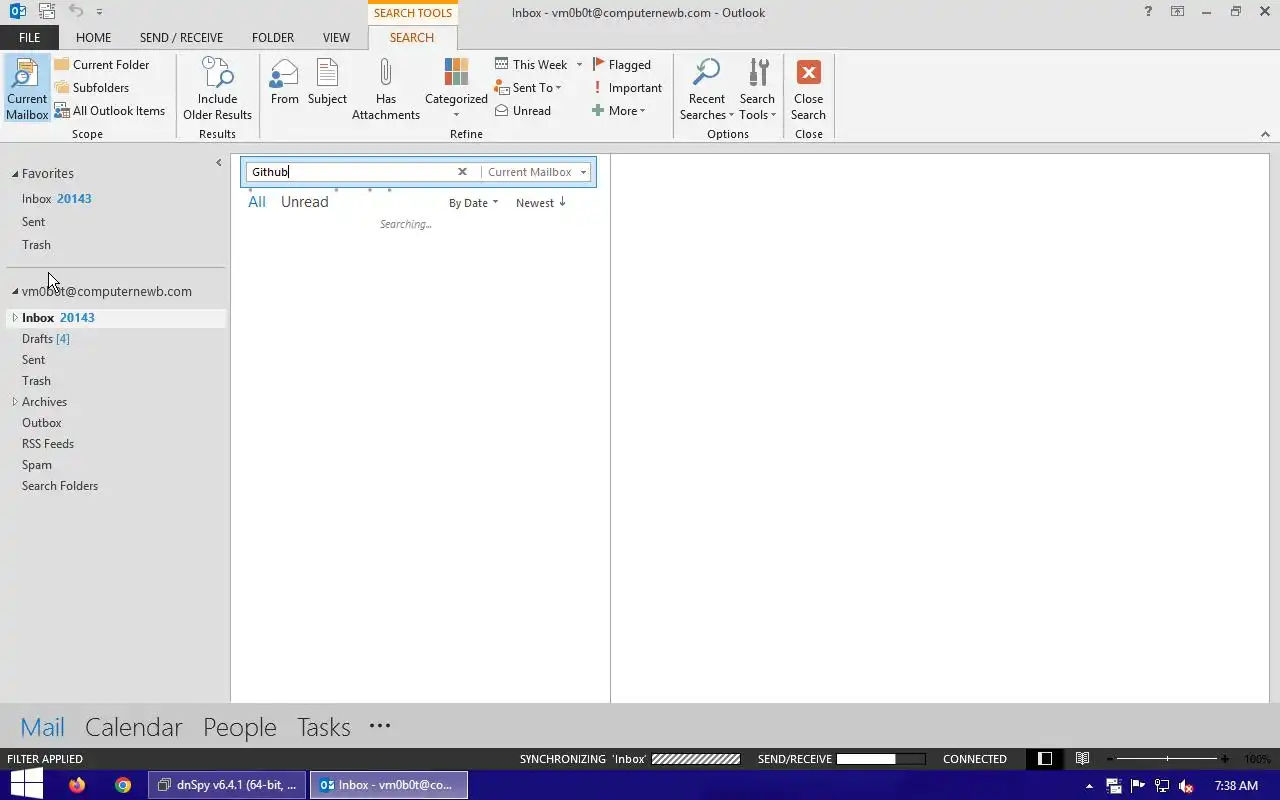Viewport: 1280px width, 800px height.
Task: Switch to the HOME tab
Action: tap(93, 37)
